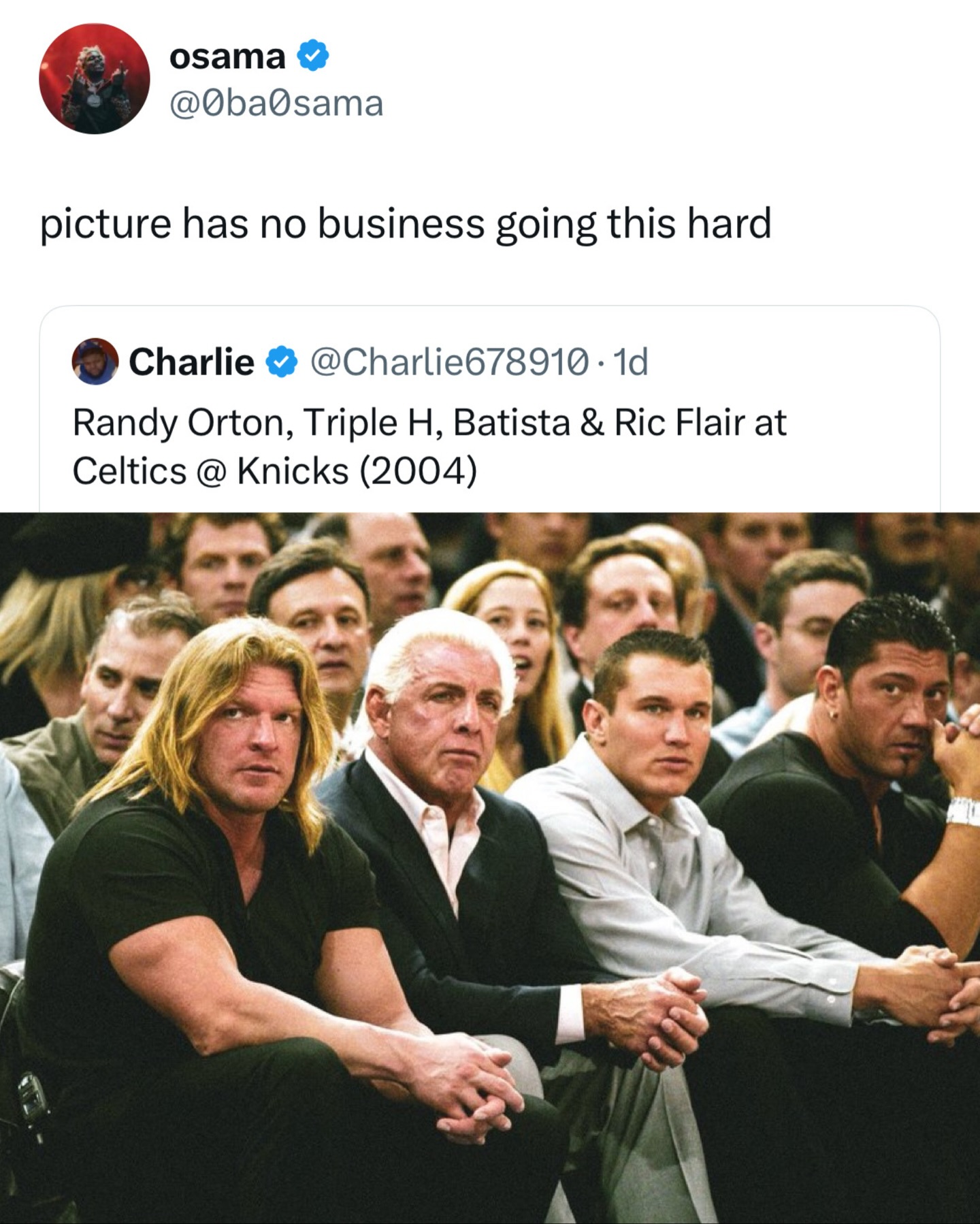The width and height of the screenshot is (980, 1224).
Task: Click "Knicks (2004)" in the quoted caption
Action: [x=357, y=470]
